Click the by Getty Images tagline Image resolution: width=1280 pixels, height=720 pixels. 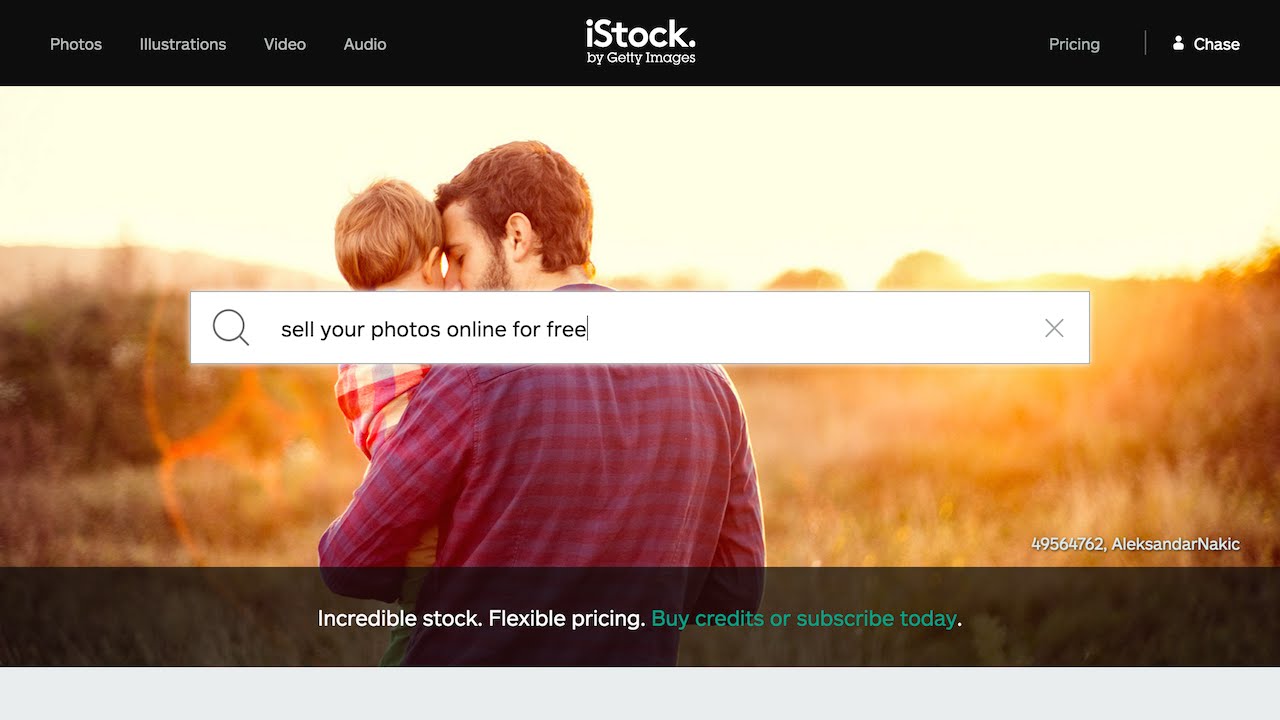click(x=641, y=58)
